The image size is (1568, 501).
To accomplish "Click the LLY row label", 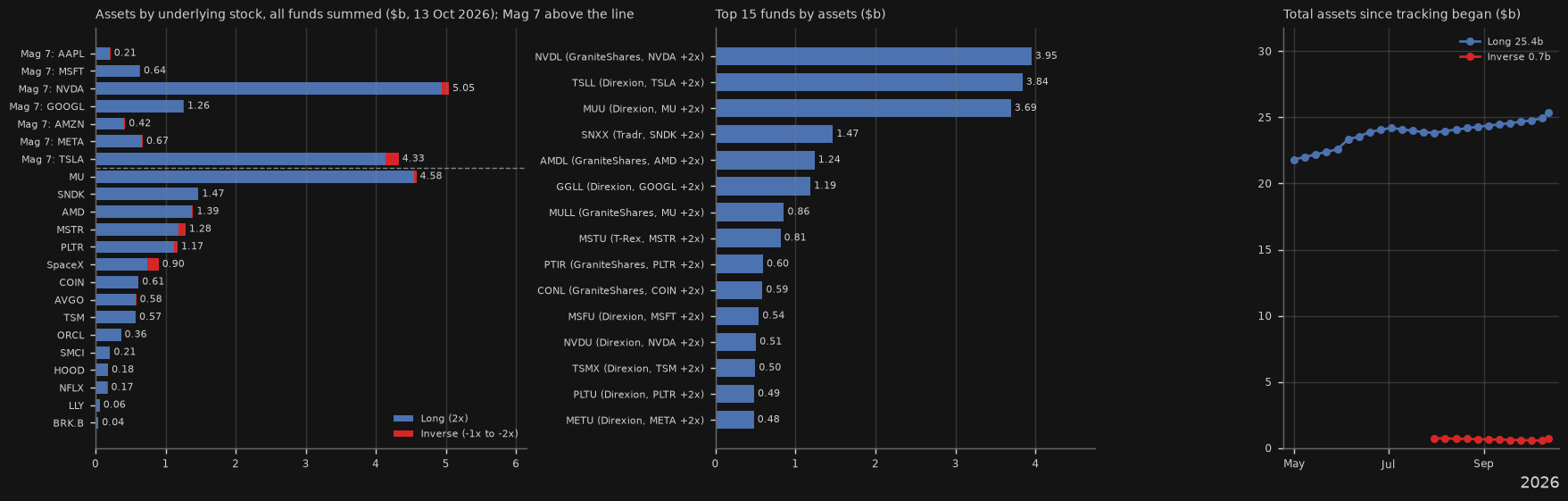I will coord(77,406).
